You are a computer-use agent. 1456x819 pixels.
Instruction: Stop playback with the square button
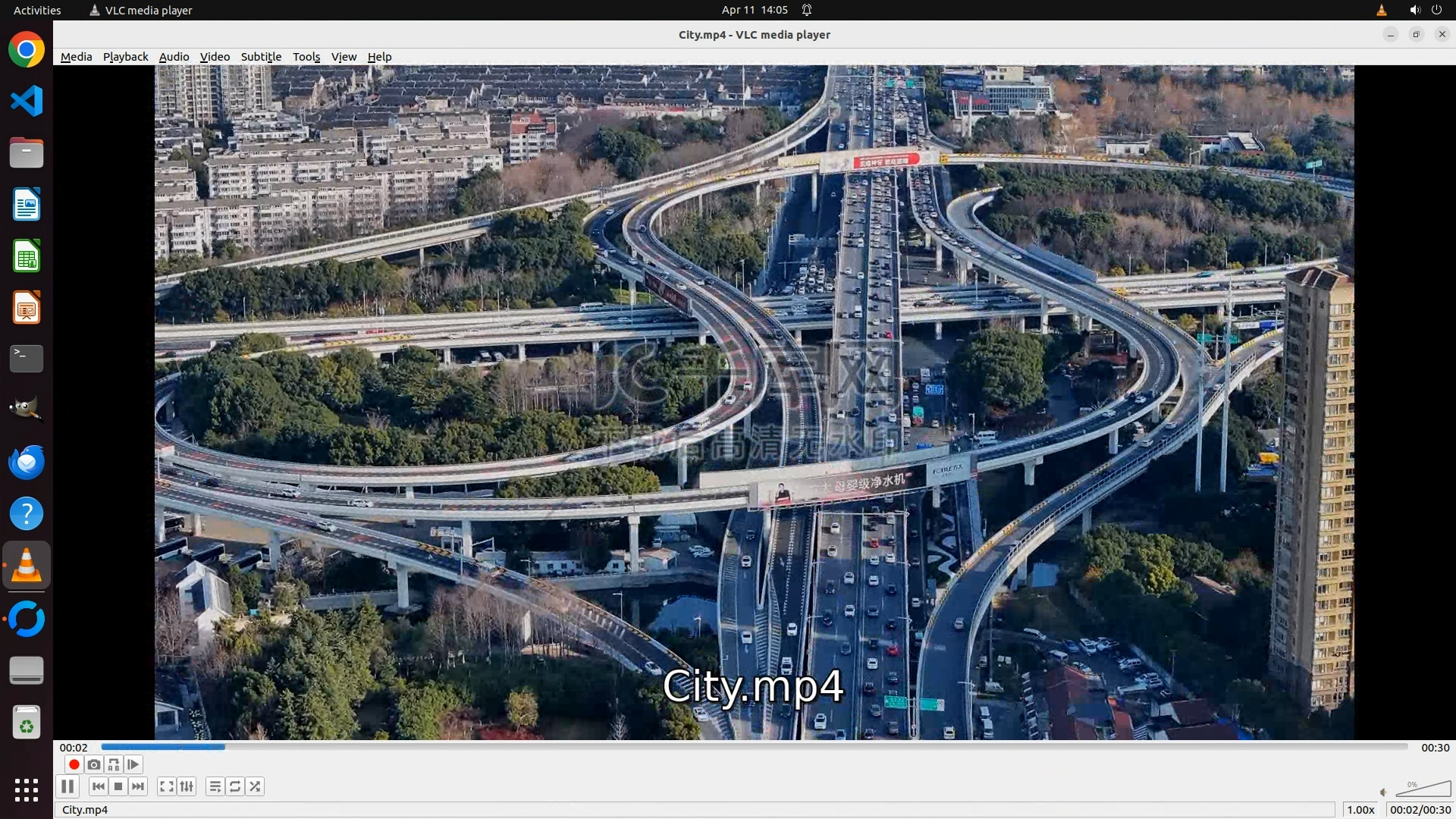[118, 786]
